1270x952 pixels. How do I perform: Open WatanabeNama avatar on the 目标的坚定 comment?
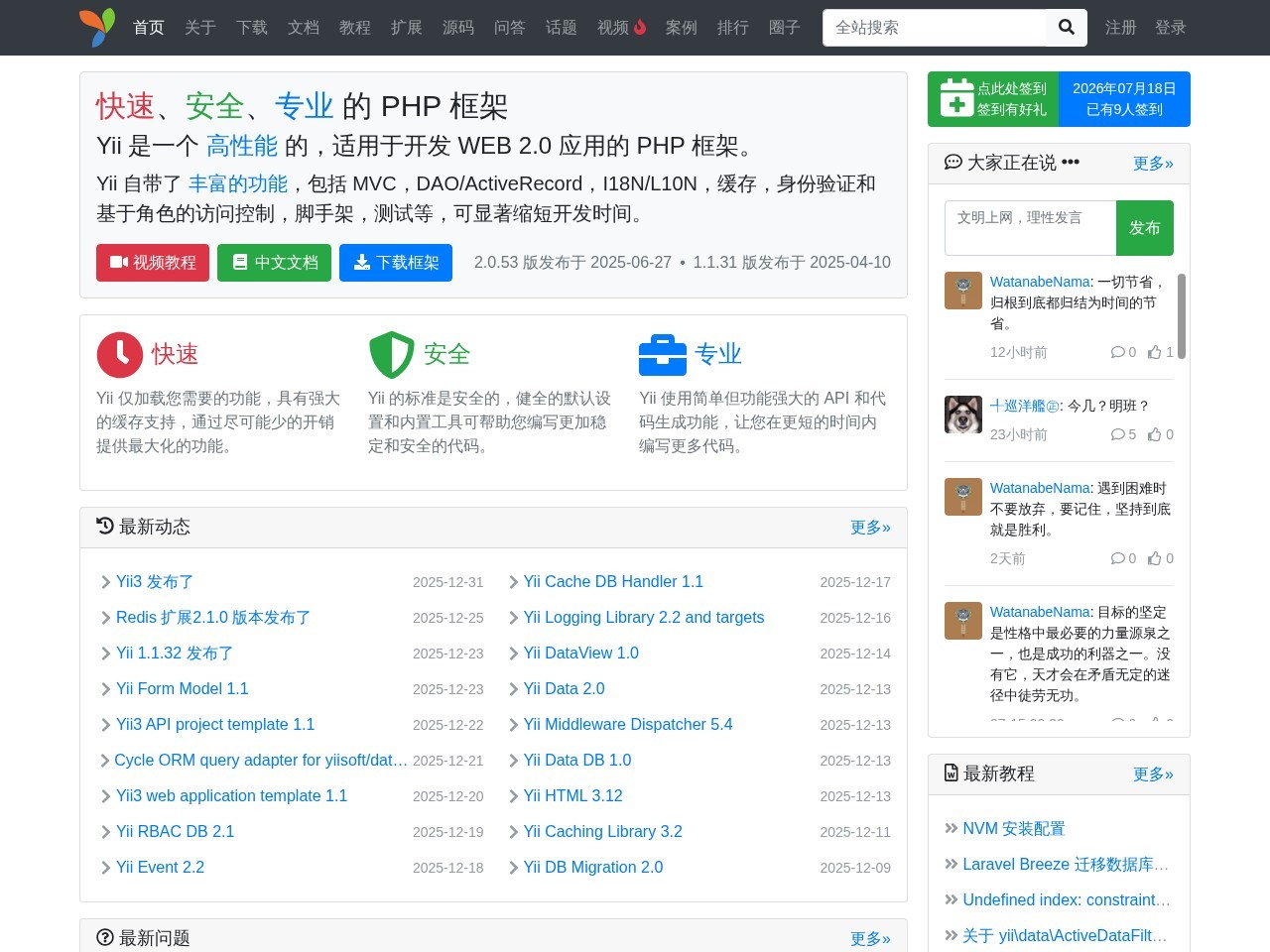pyautogui.click(x=963, y=621)
